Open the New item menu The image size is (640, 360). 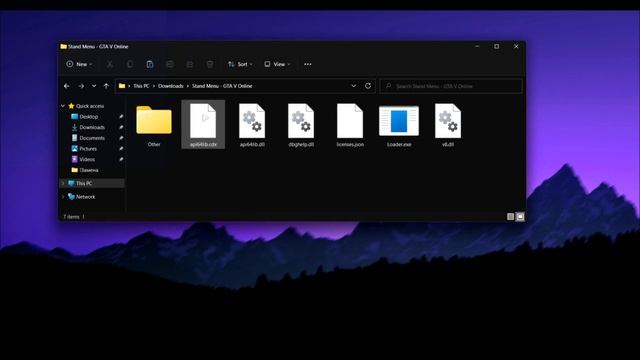coord(79,64)
